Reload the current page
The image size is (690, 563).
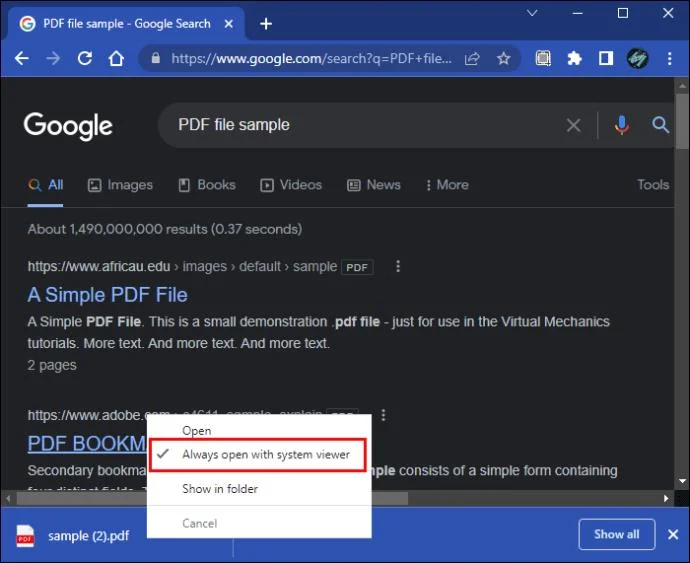85,58
